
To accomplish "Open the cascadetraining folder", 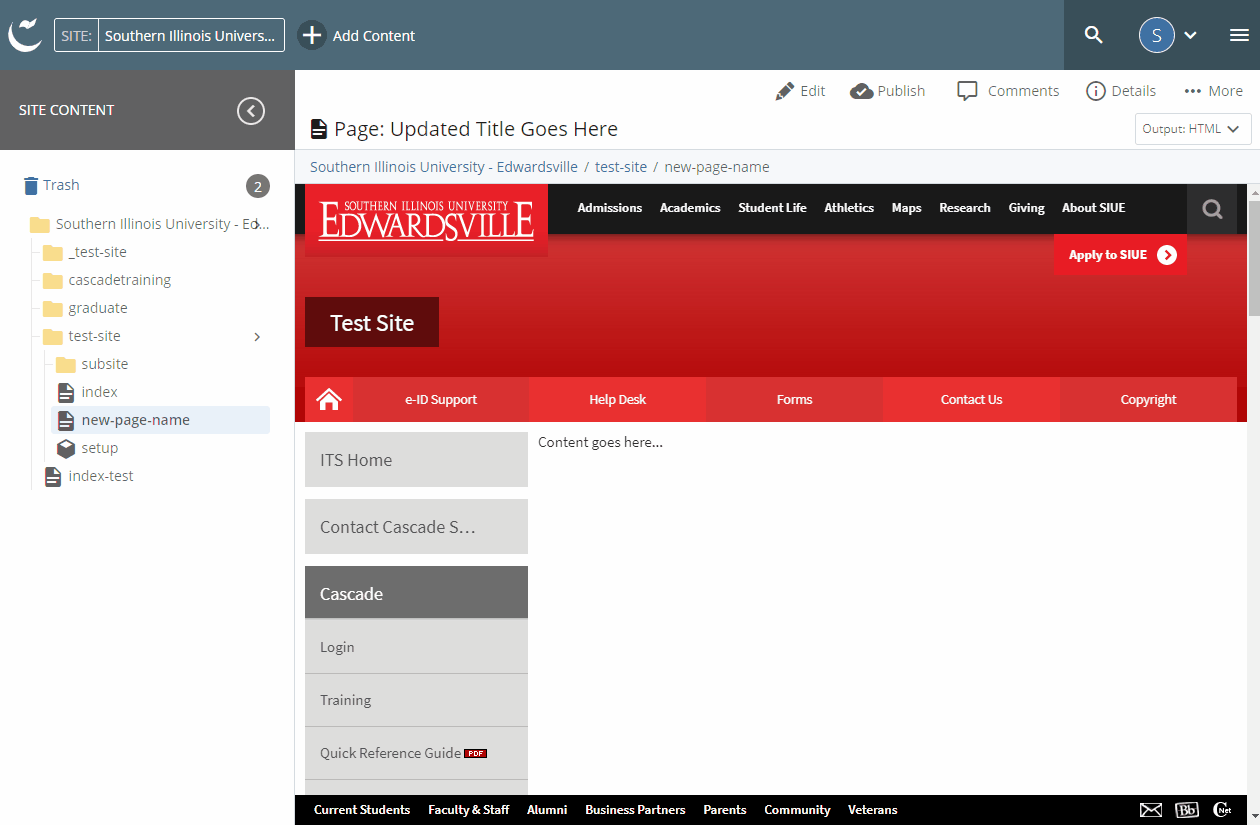I will click(107, 280).
